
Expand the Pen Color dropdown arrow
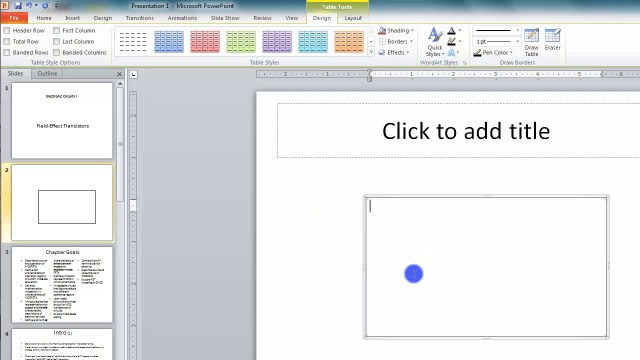click(511, 53)
